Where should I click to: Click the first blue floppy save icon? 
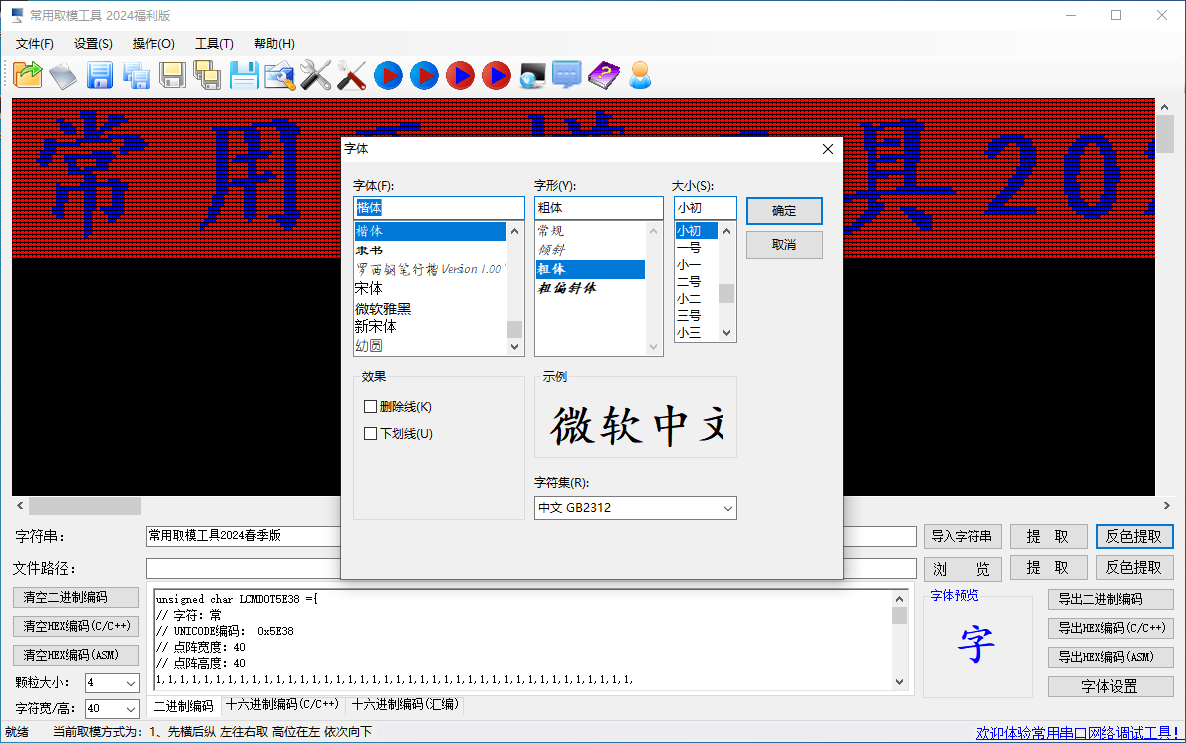point(99,75)
